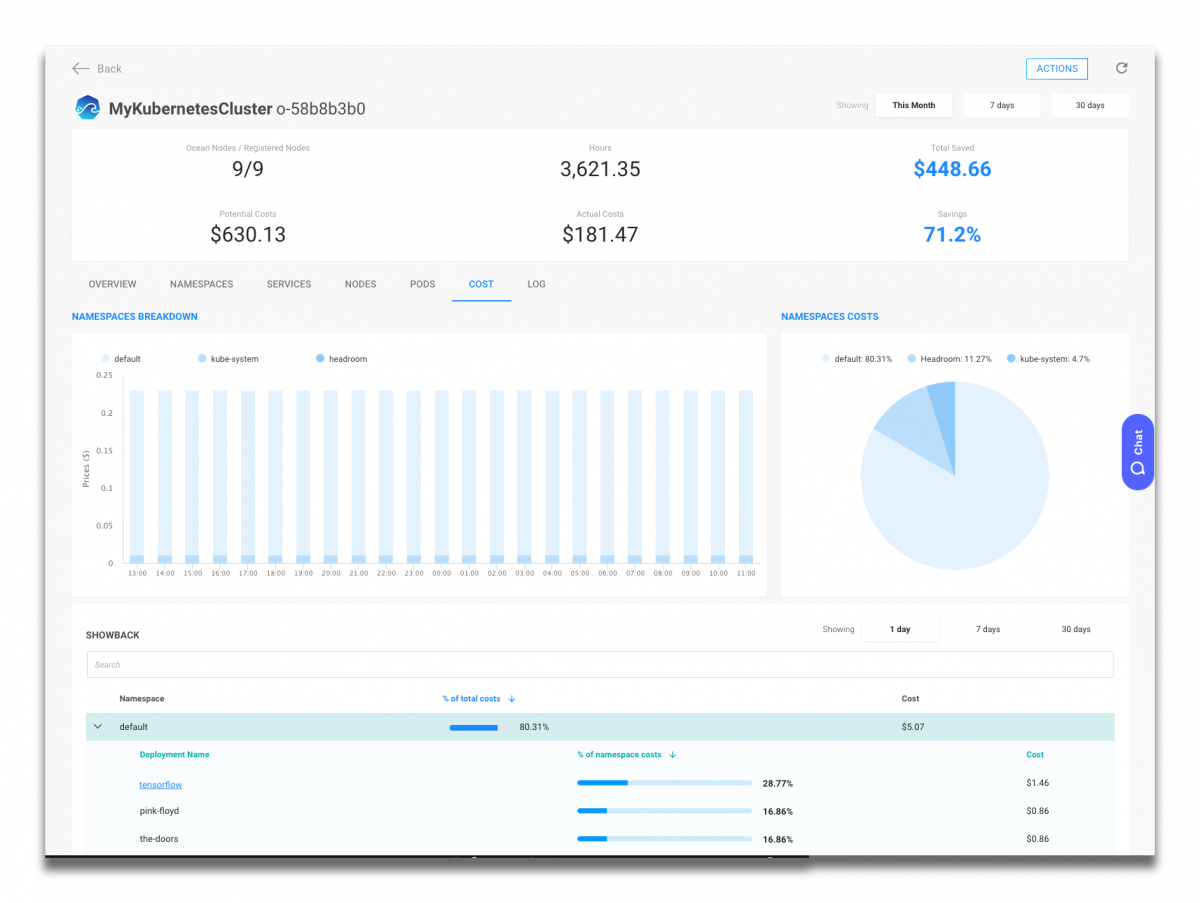Open the Chat bubble widget
1200x903 pixels.
pyautogui.click(x=1137, y=452)
